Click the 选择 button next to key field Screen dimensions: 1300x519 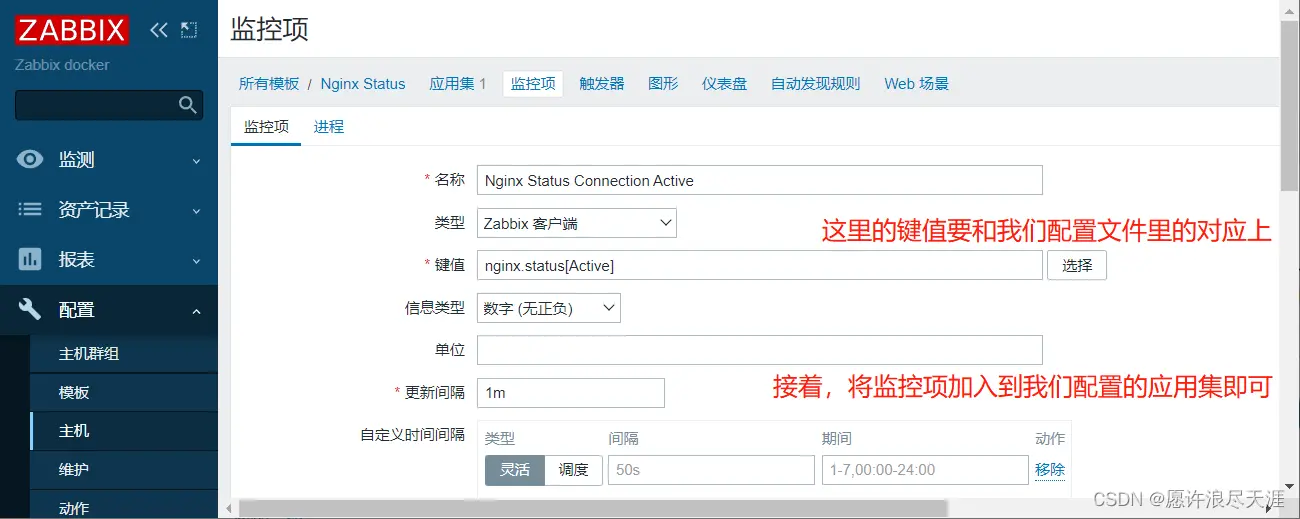1076,266
